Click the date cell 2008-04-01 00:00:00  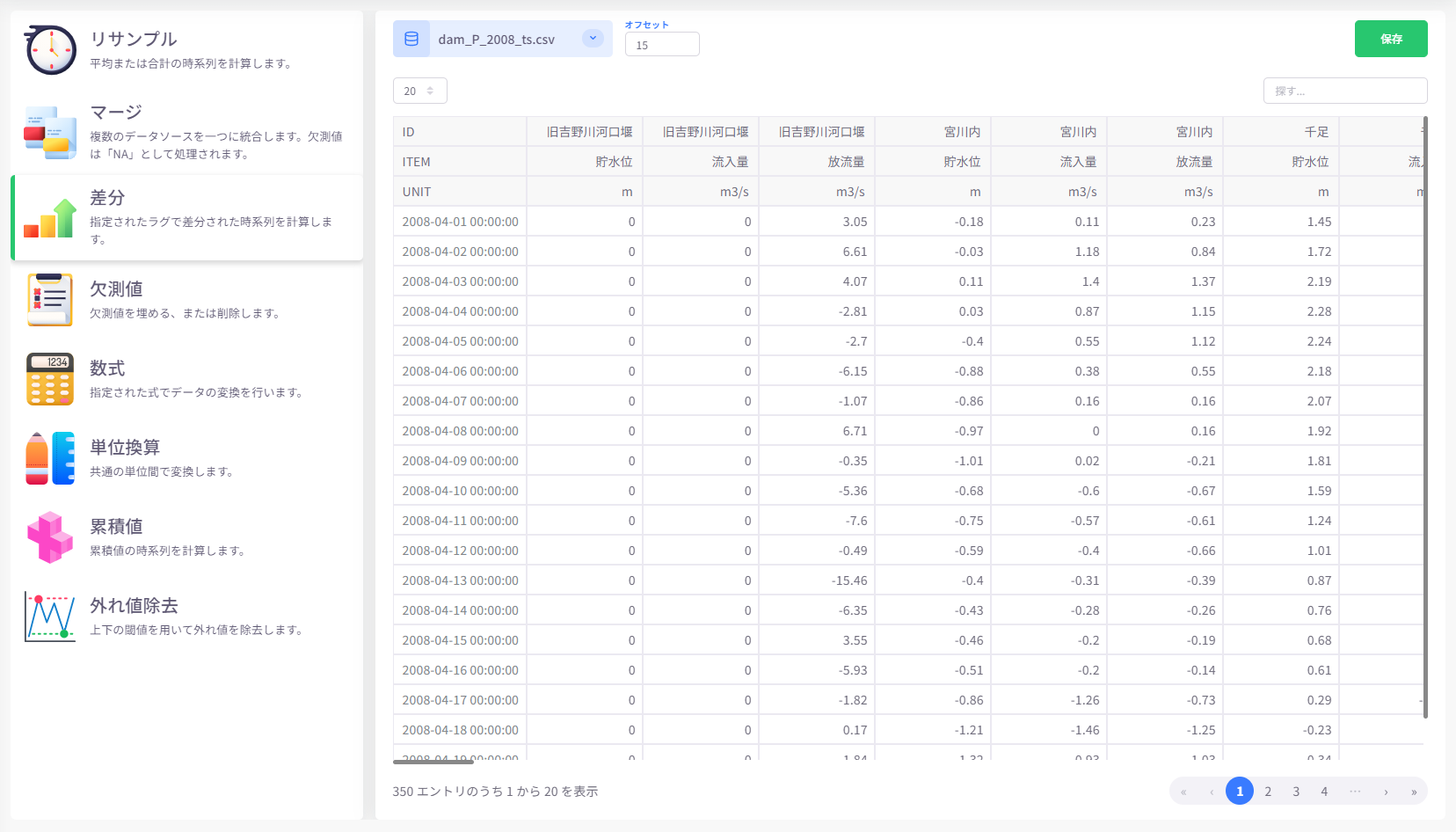pyautogui.click(x=460, y=222)
